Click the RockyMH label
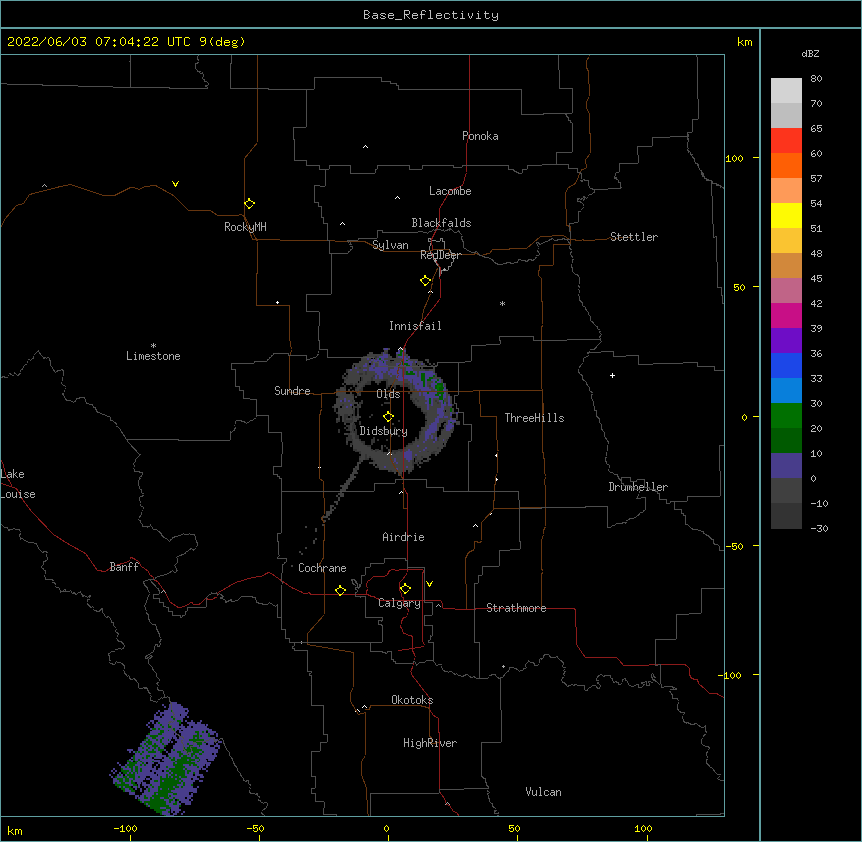This screenshot has width=862, height=842. tap(245, 227)
